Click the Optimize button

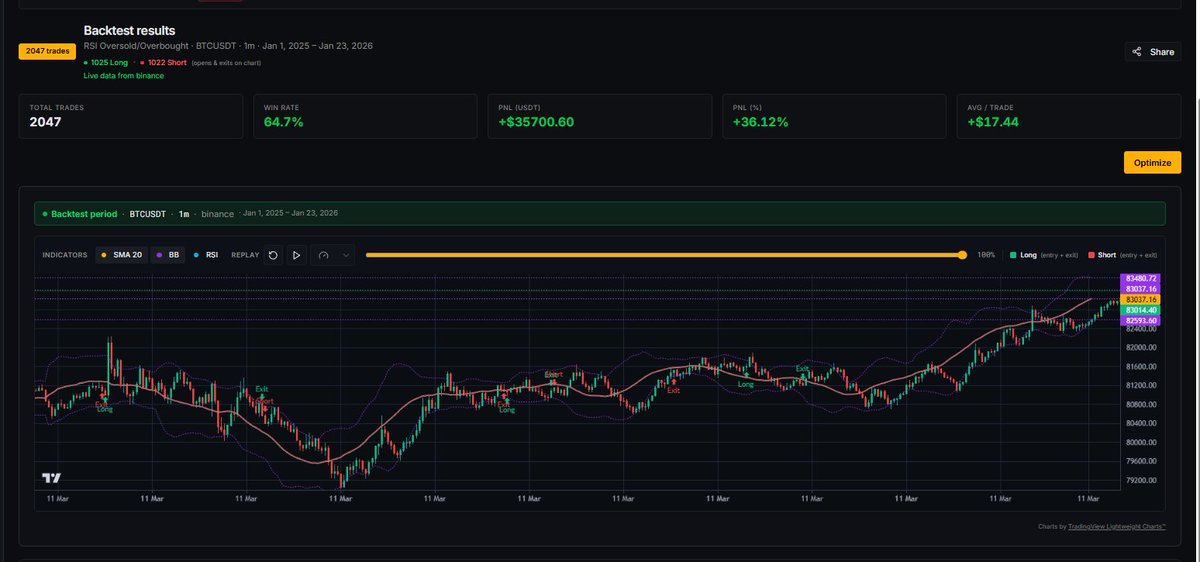coord(1152,162)
